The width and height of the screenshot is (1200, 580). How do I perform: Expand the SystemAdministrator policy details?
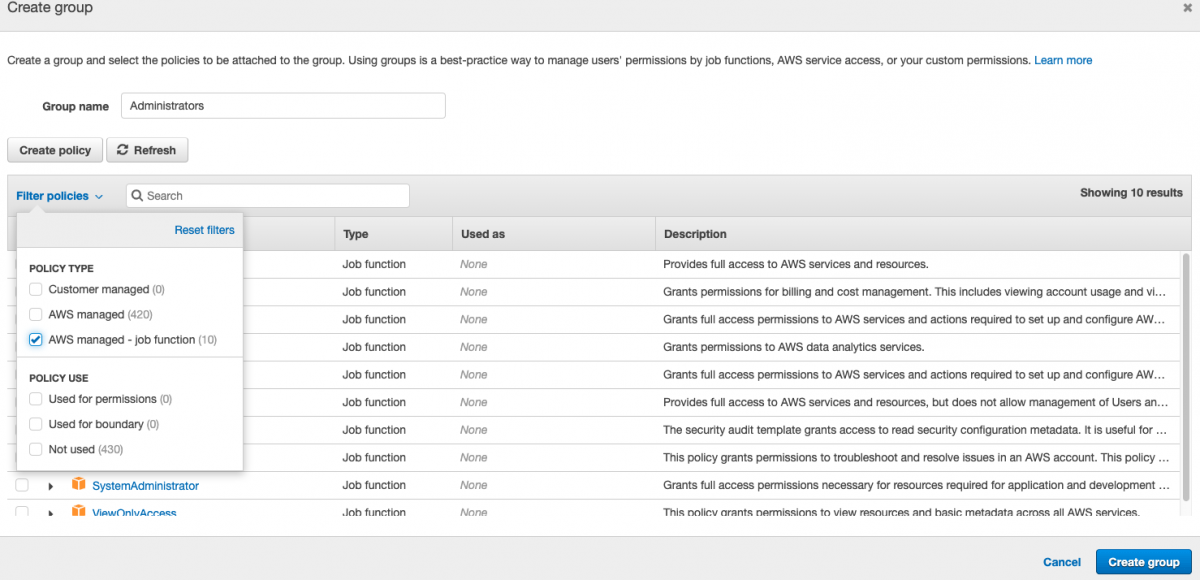[x=51, y=485]
